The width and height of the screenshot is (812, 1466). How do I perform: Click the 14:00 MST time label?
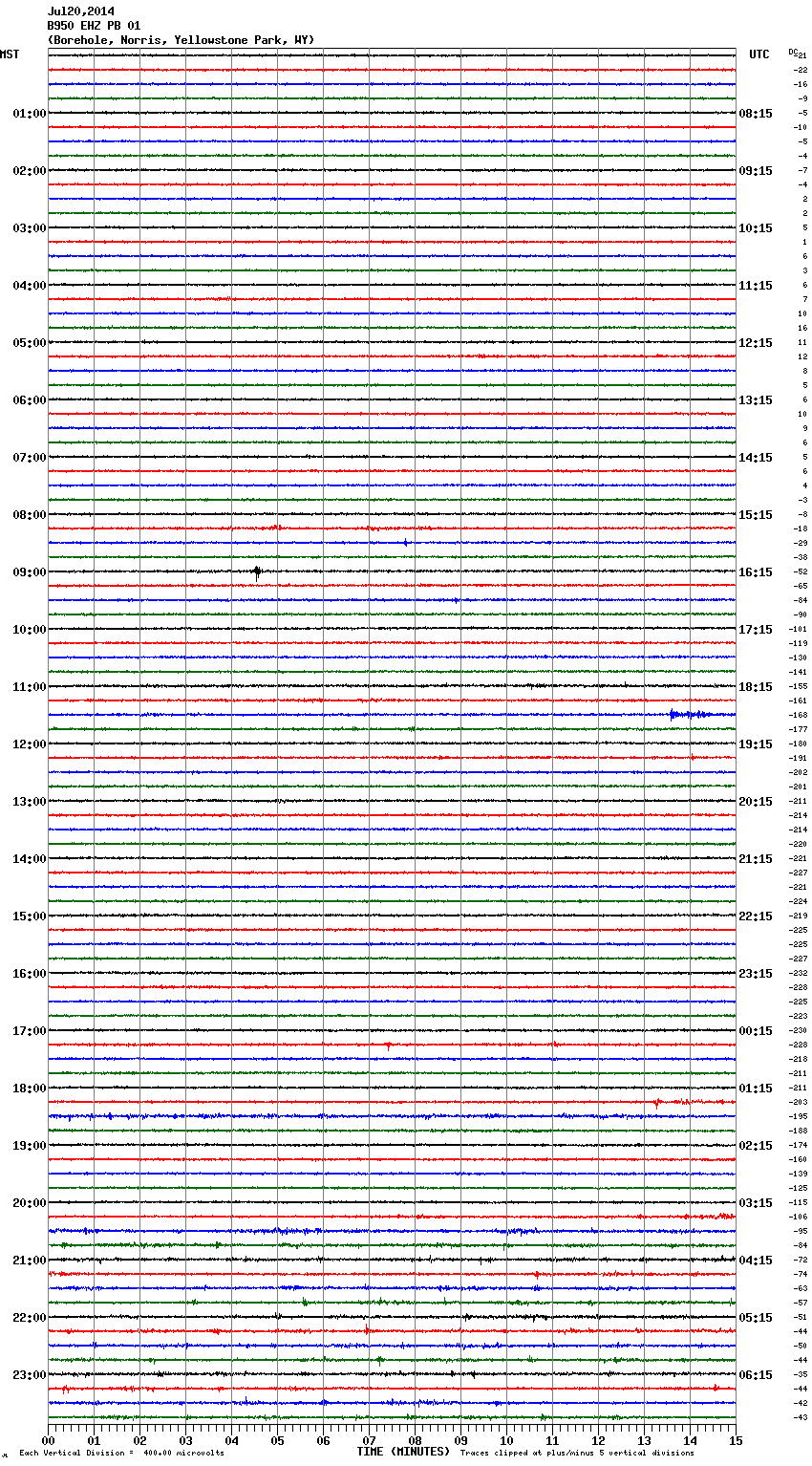pos(30,859)
